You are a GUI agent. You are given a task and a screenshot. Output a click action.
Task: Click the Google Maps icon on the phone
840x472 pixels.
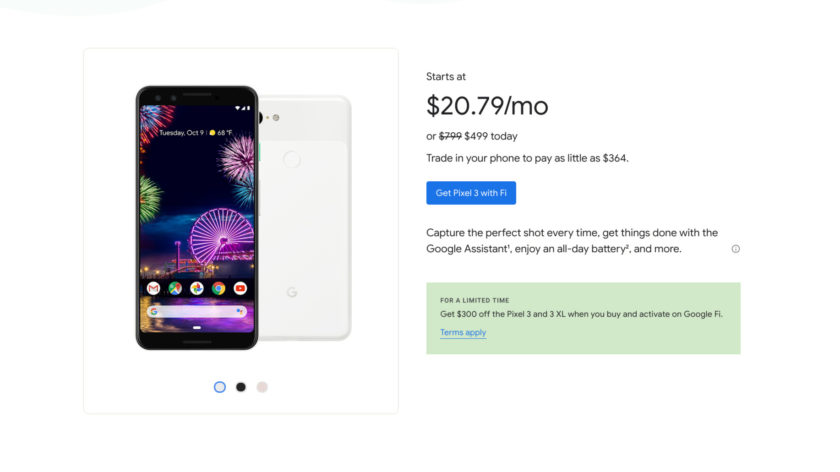(175, 289)
